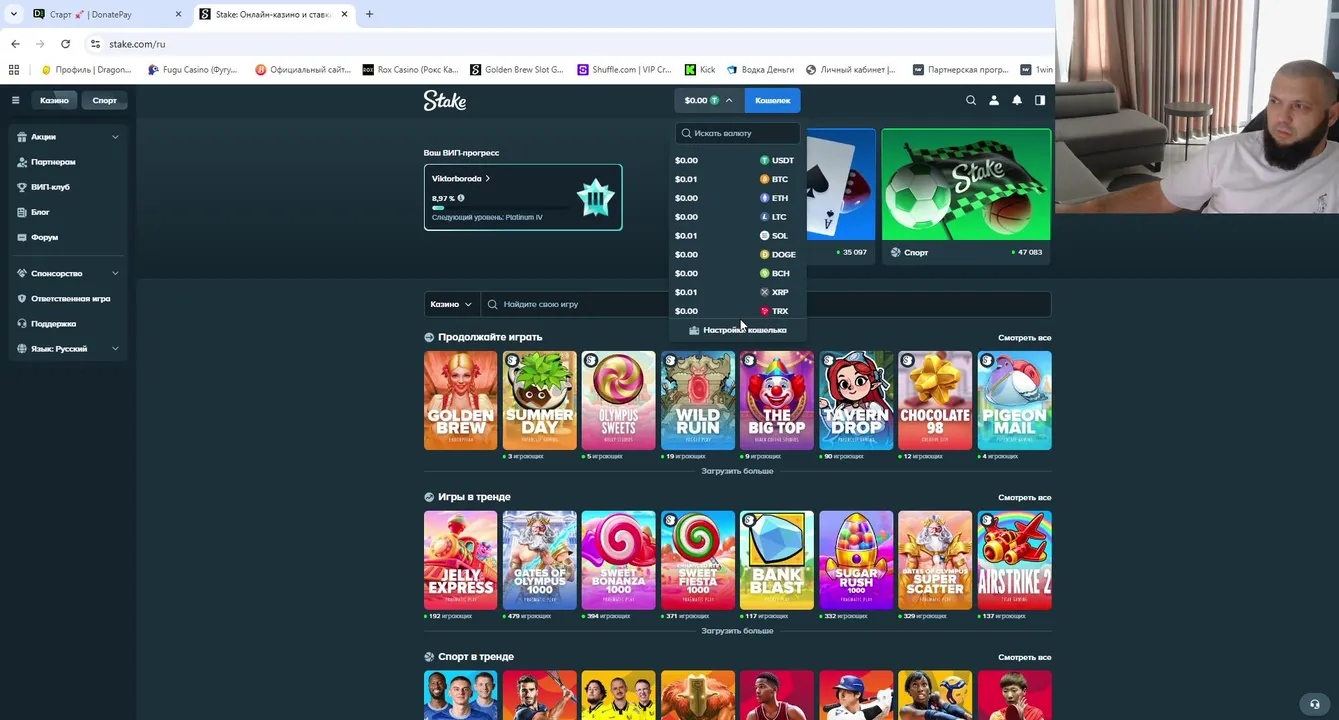Open the Rox Casino bookmark
The image size is (1339, 720).
[x=410, y=70]
